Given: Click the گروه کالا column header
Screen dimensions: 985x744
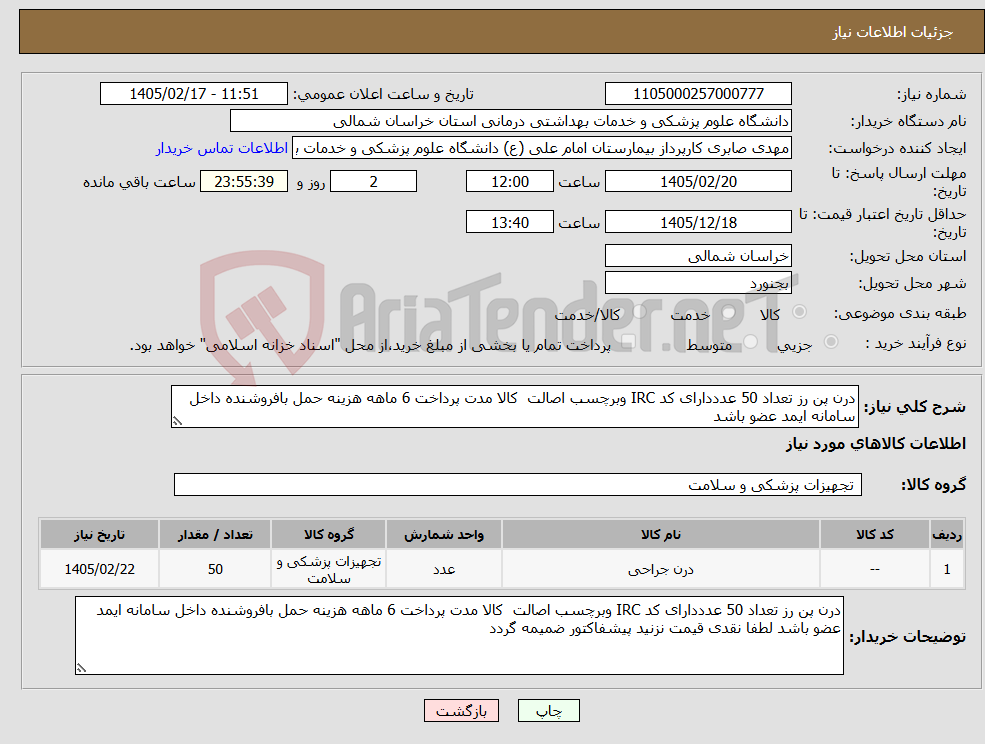Looking at the screenshot, I should (329, 534).
